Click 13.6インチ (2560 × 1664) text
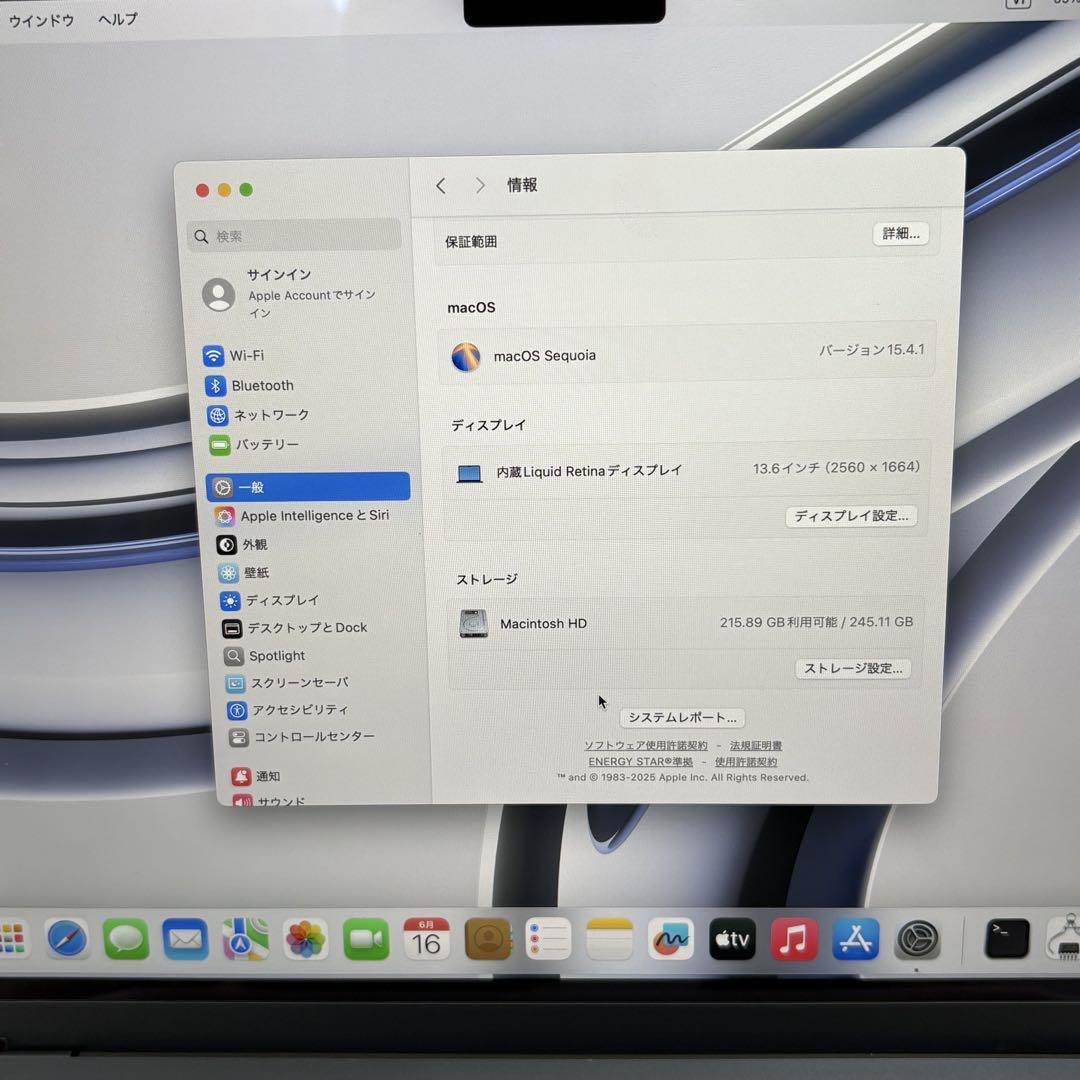The height and width of the screenshot is (1080, 1080). [836, 468]
